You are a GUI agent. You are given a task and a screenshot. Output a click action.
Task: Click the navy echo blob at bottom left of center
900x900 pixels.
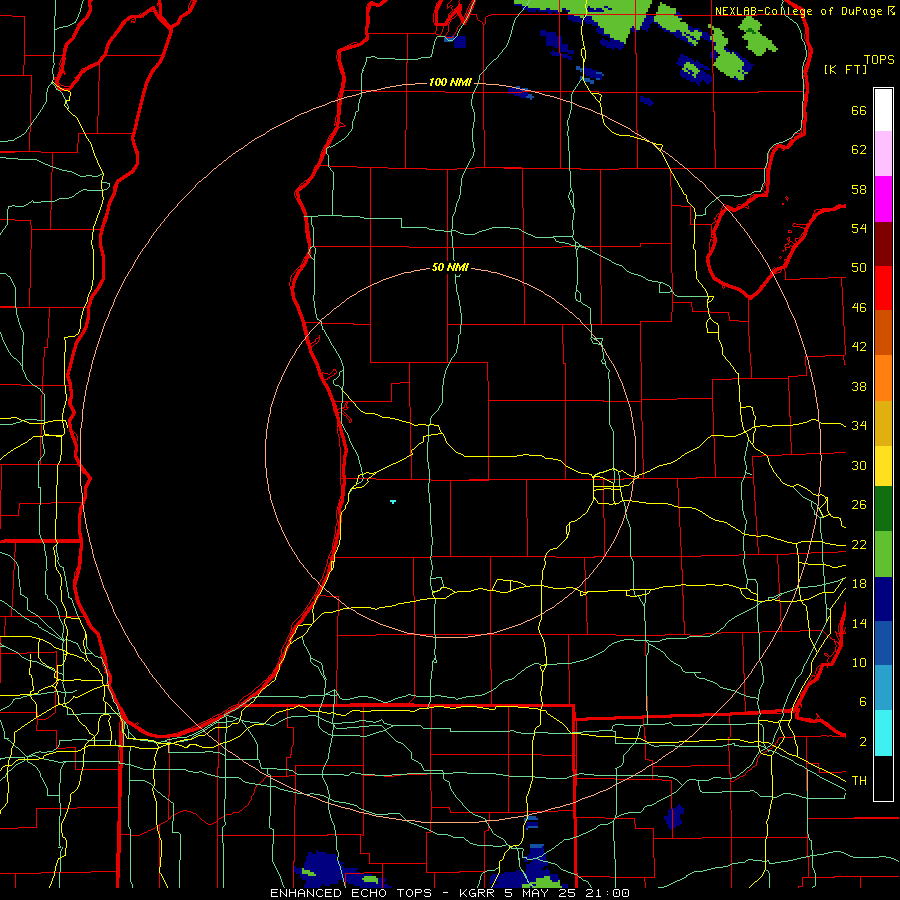point(321,867)
